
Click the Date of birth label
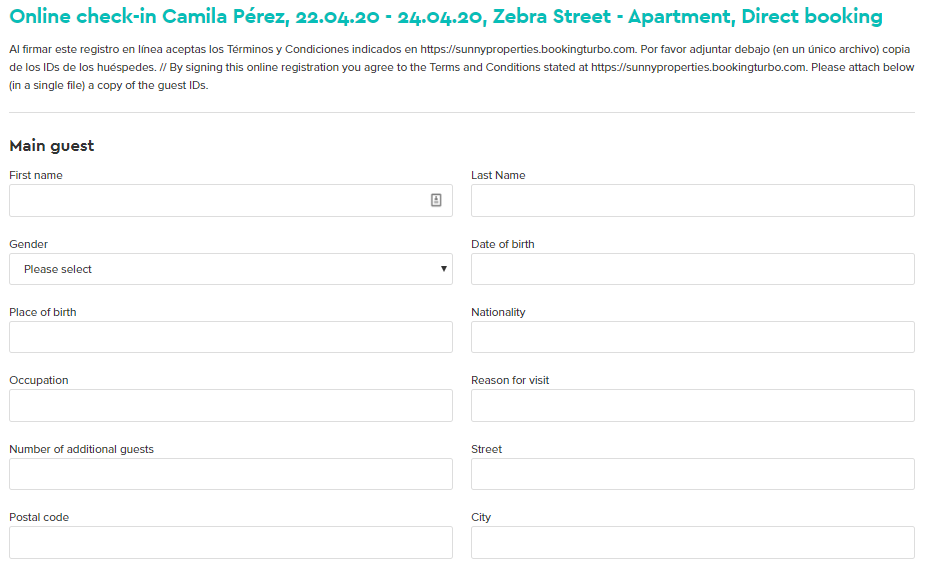(503, 244)
